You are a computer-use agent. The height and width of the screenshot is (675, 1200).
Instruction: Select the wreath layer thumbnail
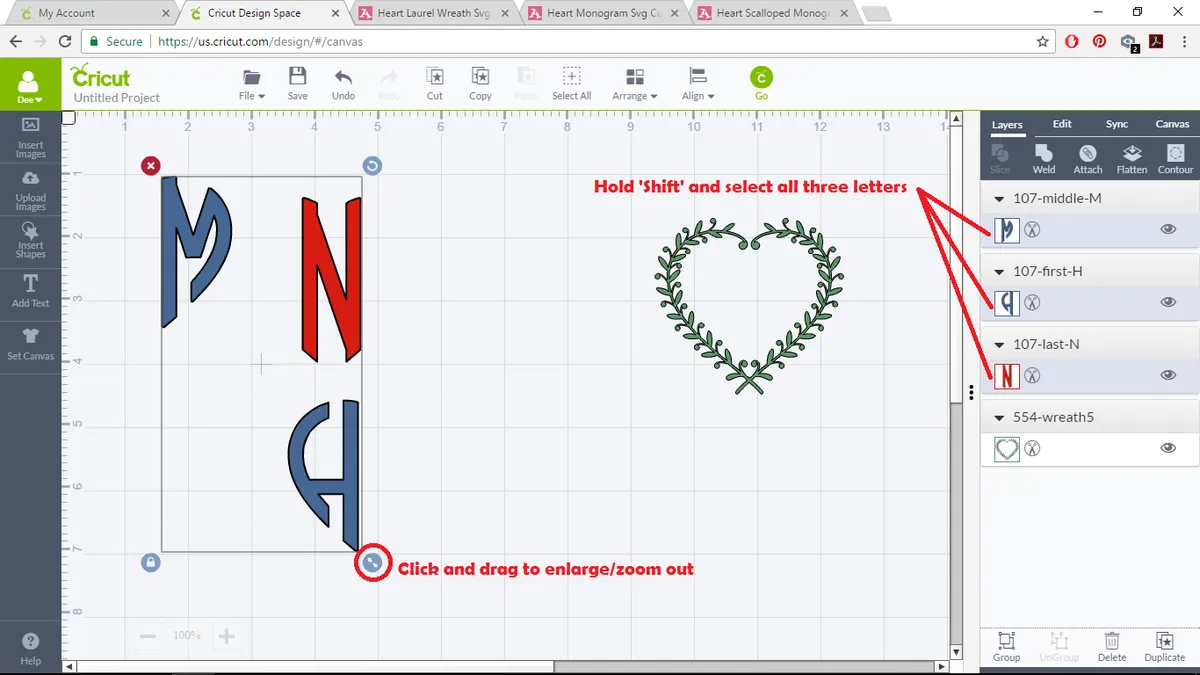[1007, 449]
